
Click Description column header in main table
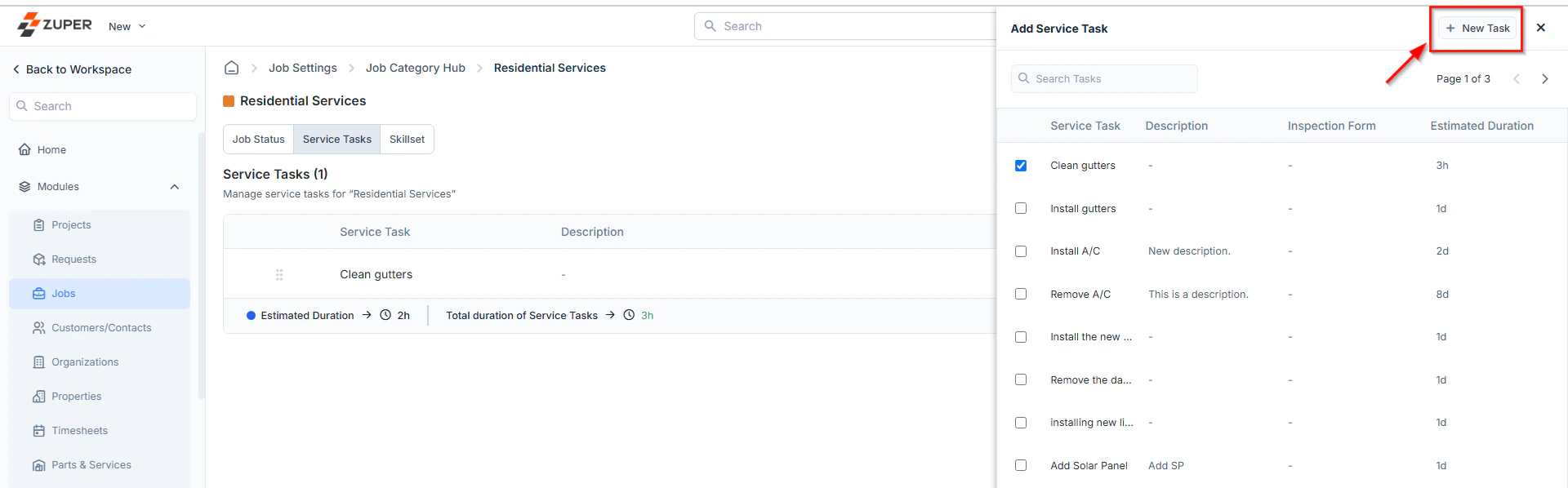[592, 232]
